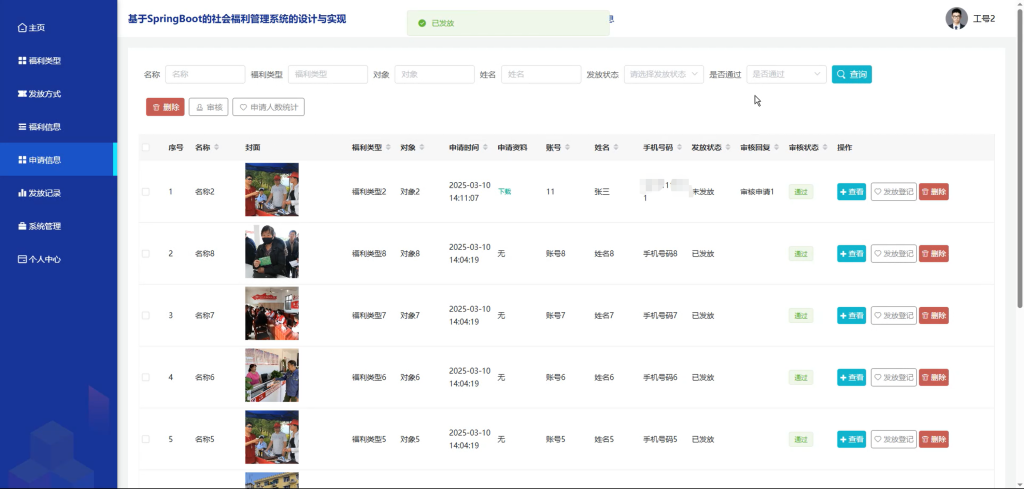Click the cover thumbnail of 名称8
Screen dimensions: 1024x489
tap(272, 251)
